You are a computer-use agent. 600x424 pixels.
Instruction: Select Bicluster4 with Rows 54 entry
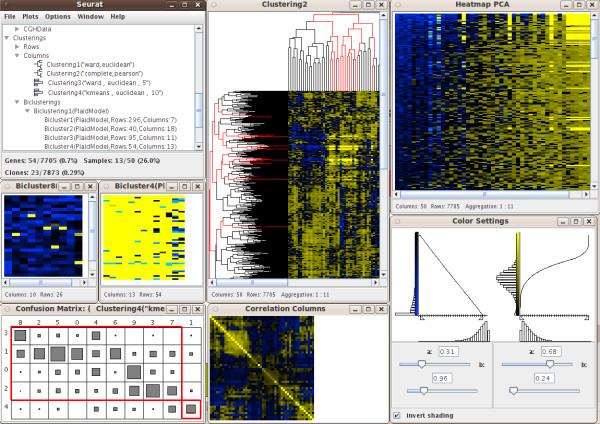pos(111,146)
